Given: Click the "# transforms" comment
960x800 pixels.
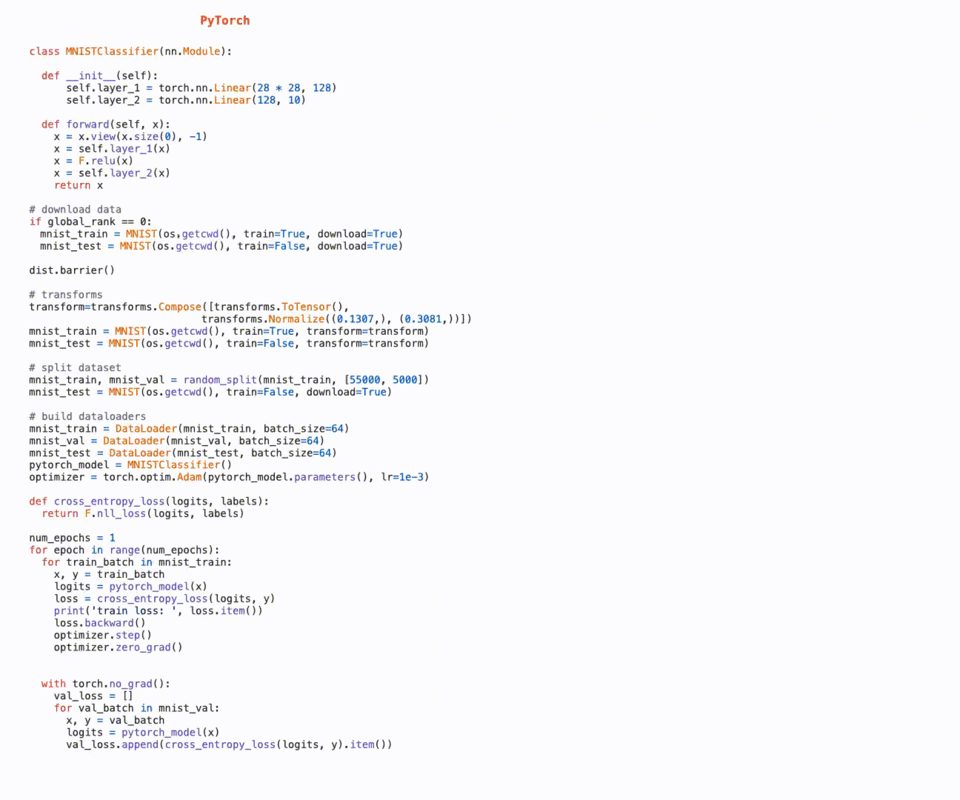Looking at the screenshot, I should click(66, 294).
